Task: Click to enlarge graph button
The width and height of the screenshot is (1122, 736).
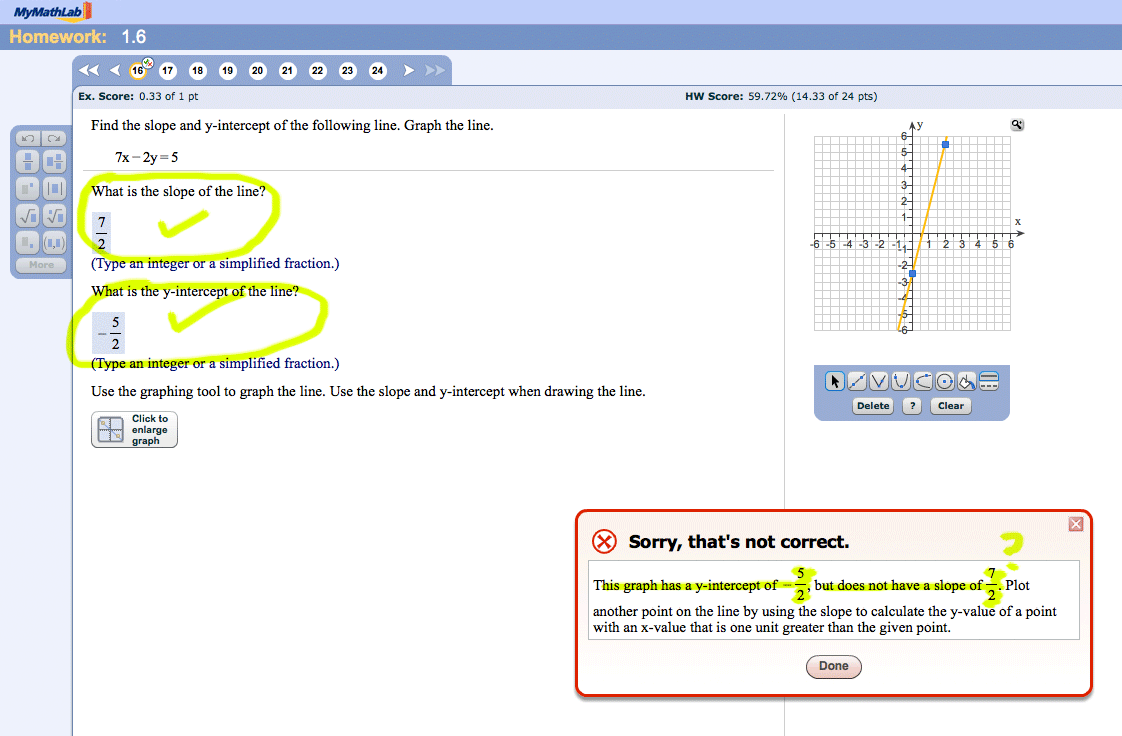Action: [135, 429]
